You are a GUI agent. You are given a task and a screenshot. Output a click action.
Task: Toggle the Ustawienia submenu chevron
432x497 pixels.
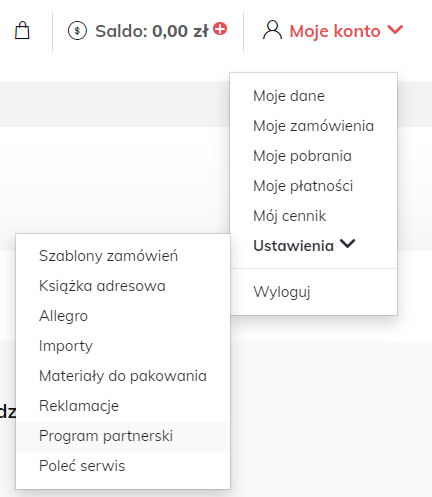click(x=348, y=244)
